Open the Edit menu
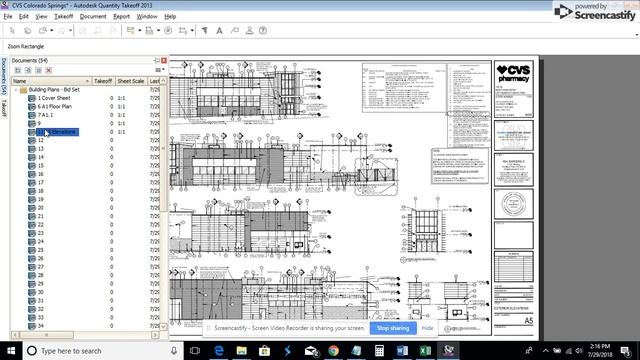640x360 pixels. pos(24,16)
